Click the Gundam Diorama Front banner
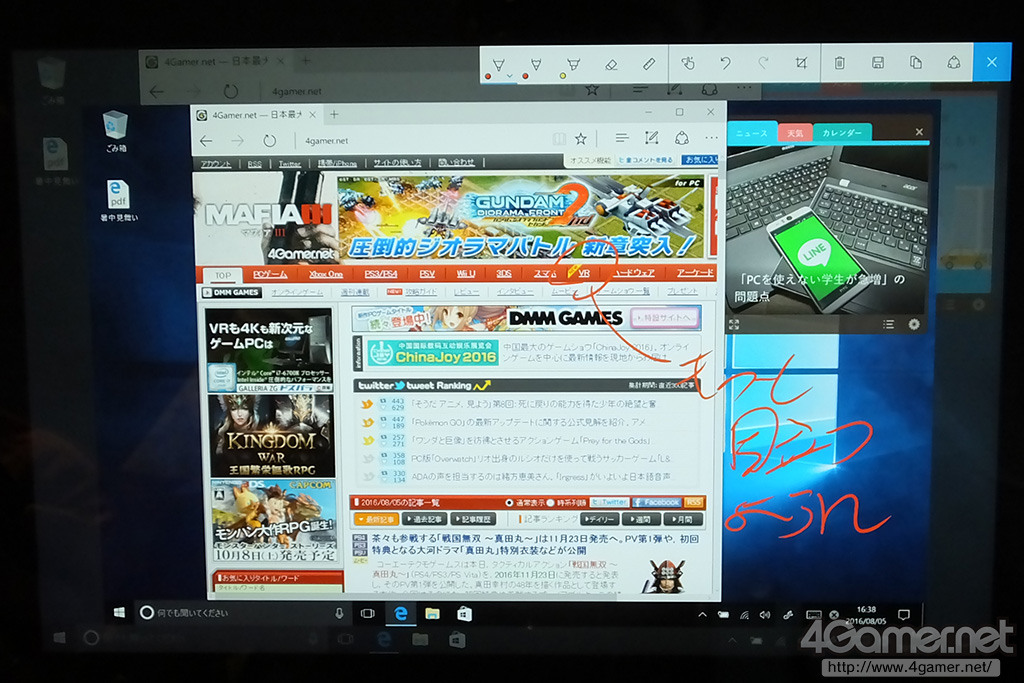The image size is (1024, 683). (521, 217)
